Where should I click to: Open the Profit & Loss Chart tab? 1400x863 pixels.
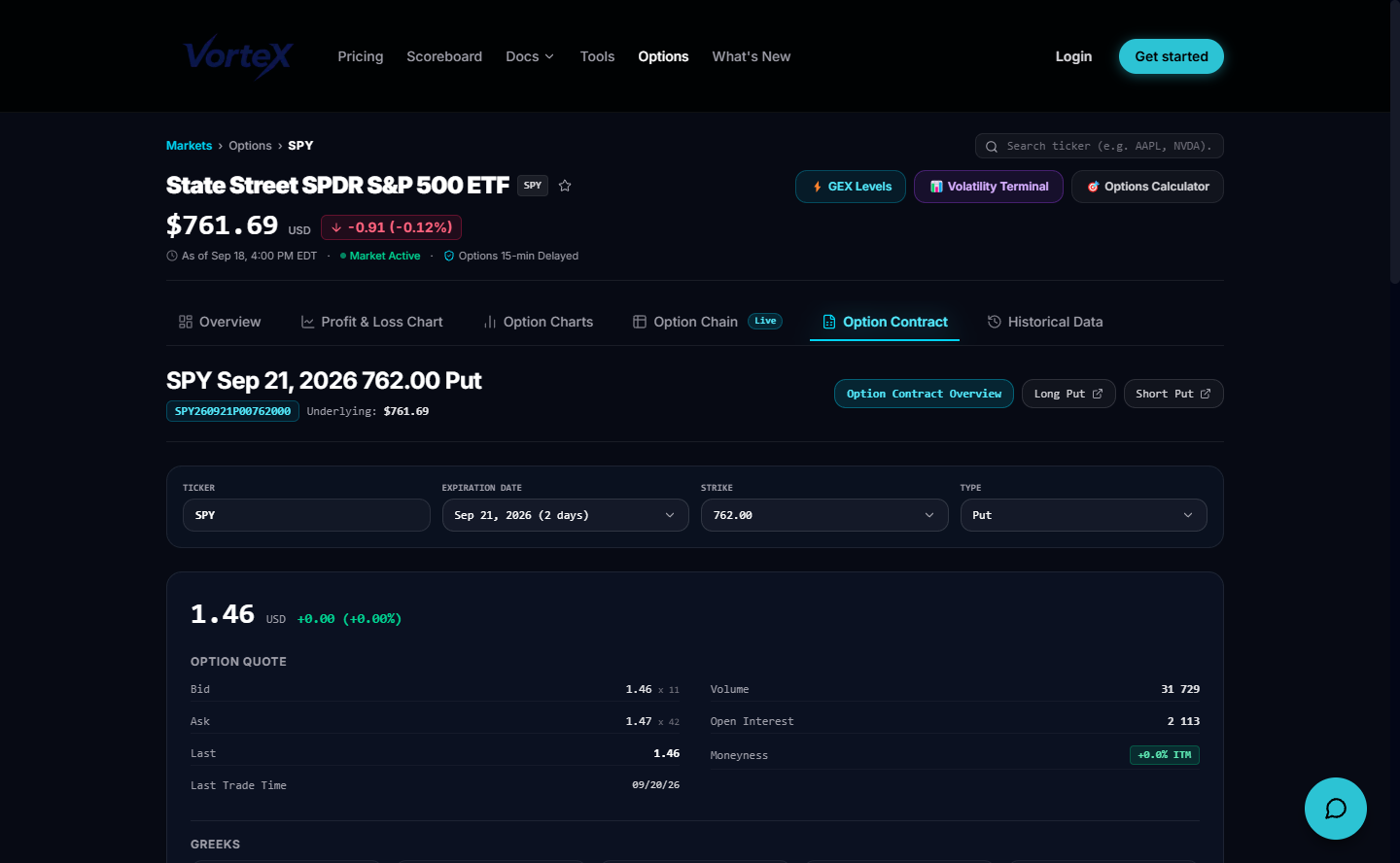pos(371,322)
